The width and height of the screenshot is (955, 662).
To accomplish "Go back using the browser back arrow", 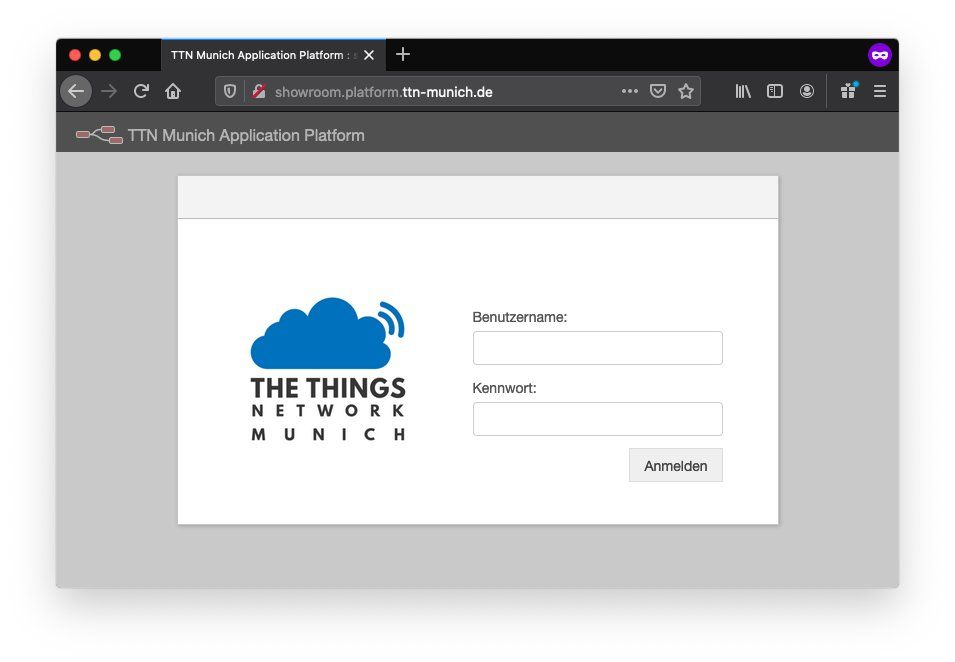I will [x=76, y=91].
